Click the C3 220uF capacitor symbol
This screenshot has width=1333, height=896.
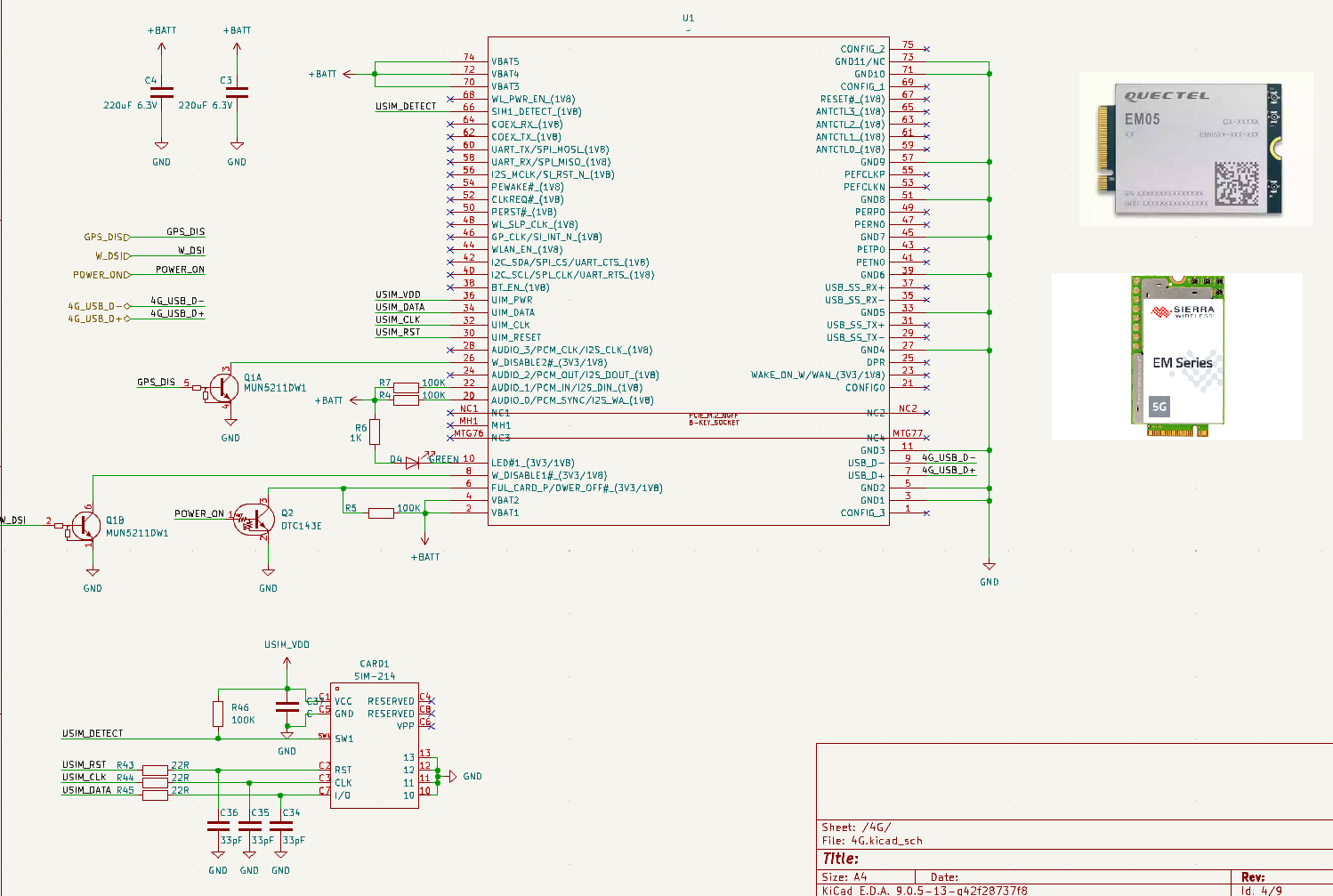(237, 93)
